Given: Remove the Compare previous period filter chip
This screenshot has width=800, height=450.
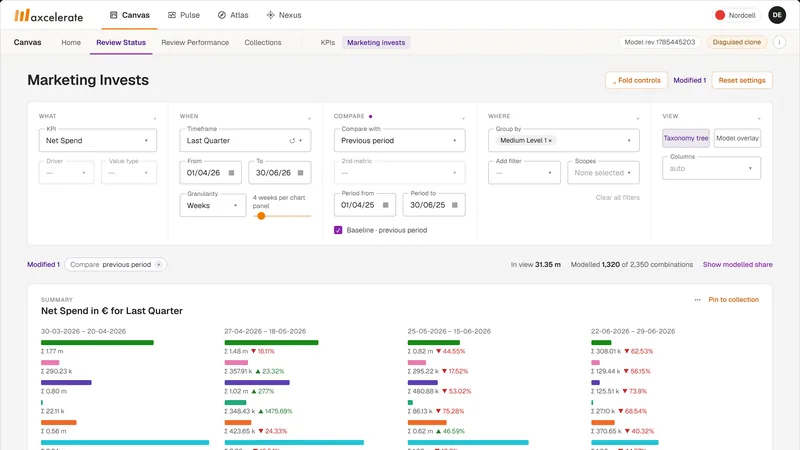Looking at the screenshot, I should [x=159, y=265].
